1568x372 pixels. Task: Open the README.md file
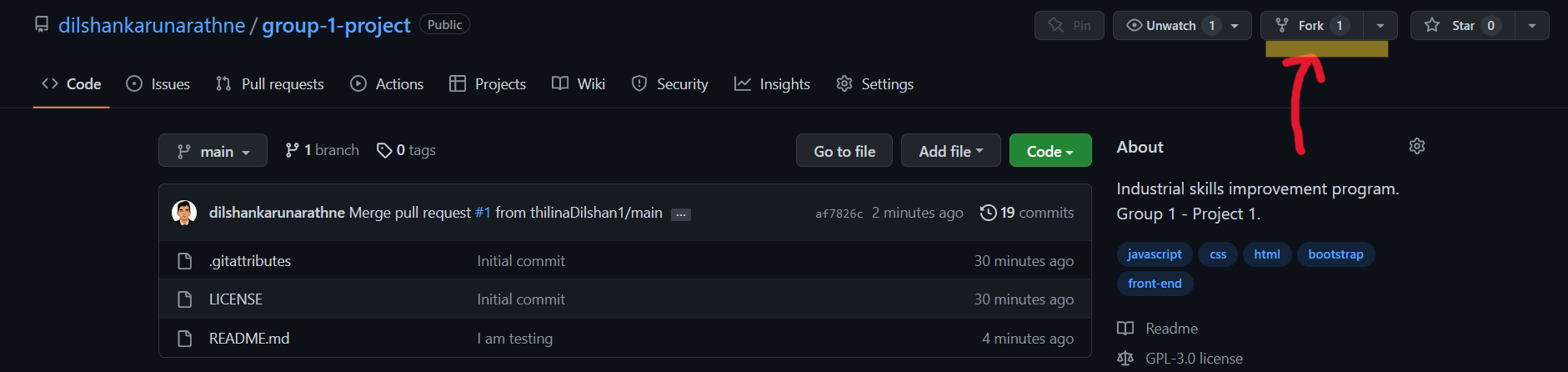coord(249,338)
